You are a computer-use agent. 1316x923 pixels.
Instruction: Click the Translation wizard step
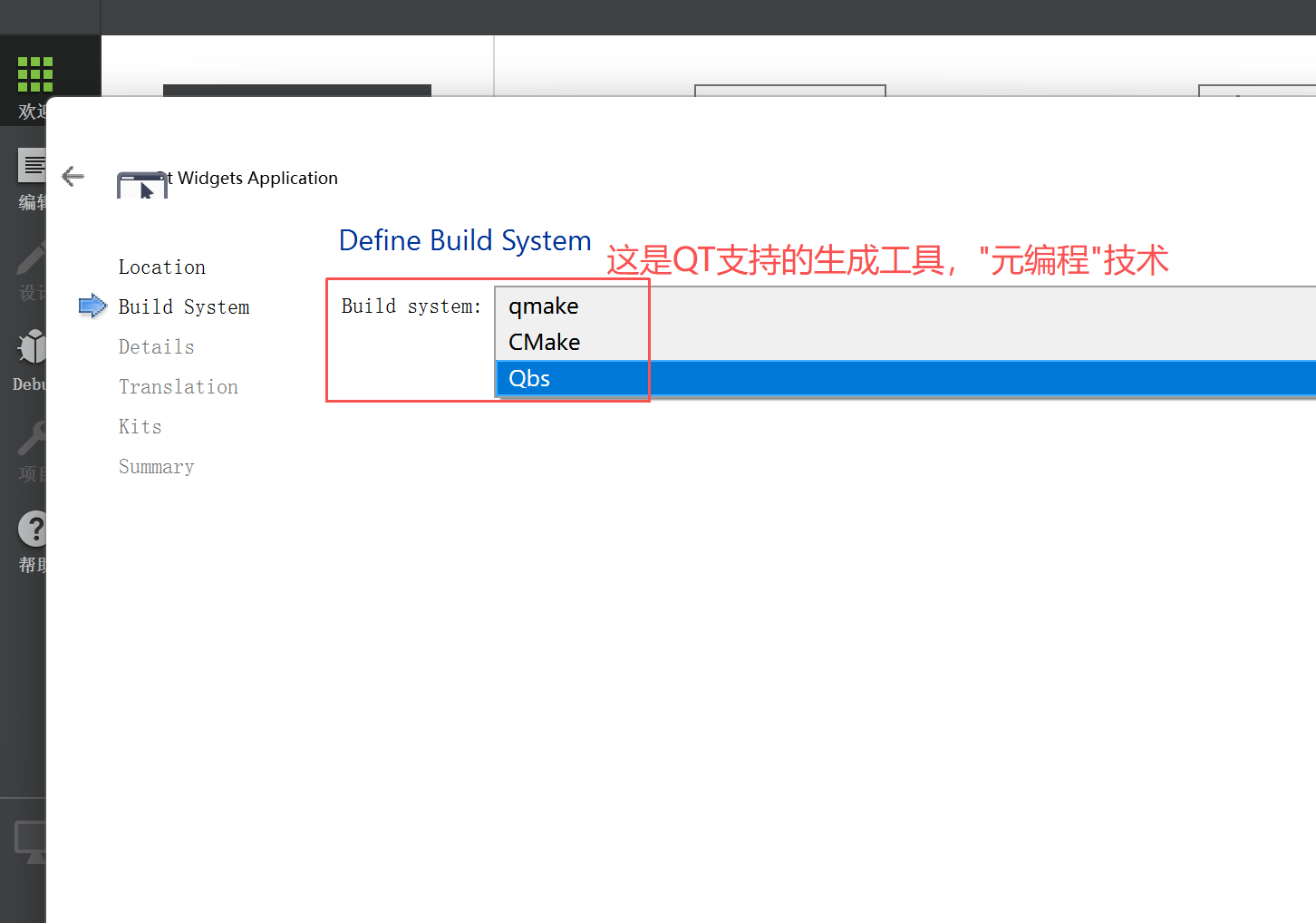179,387
